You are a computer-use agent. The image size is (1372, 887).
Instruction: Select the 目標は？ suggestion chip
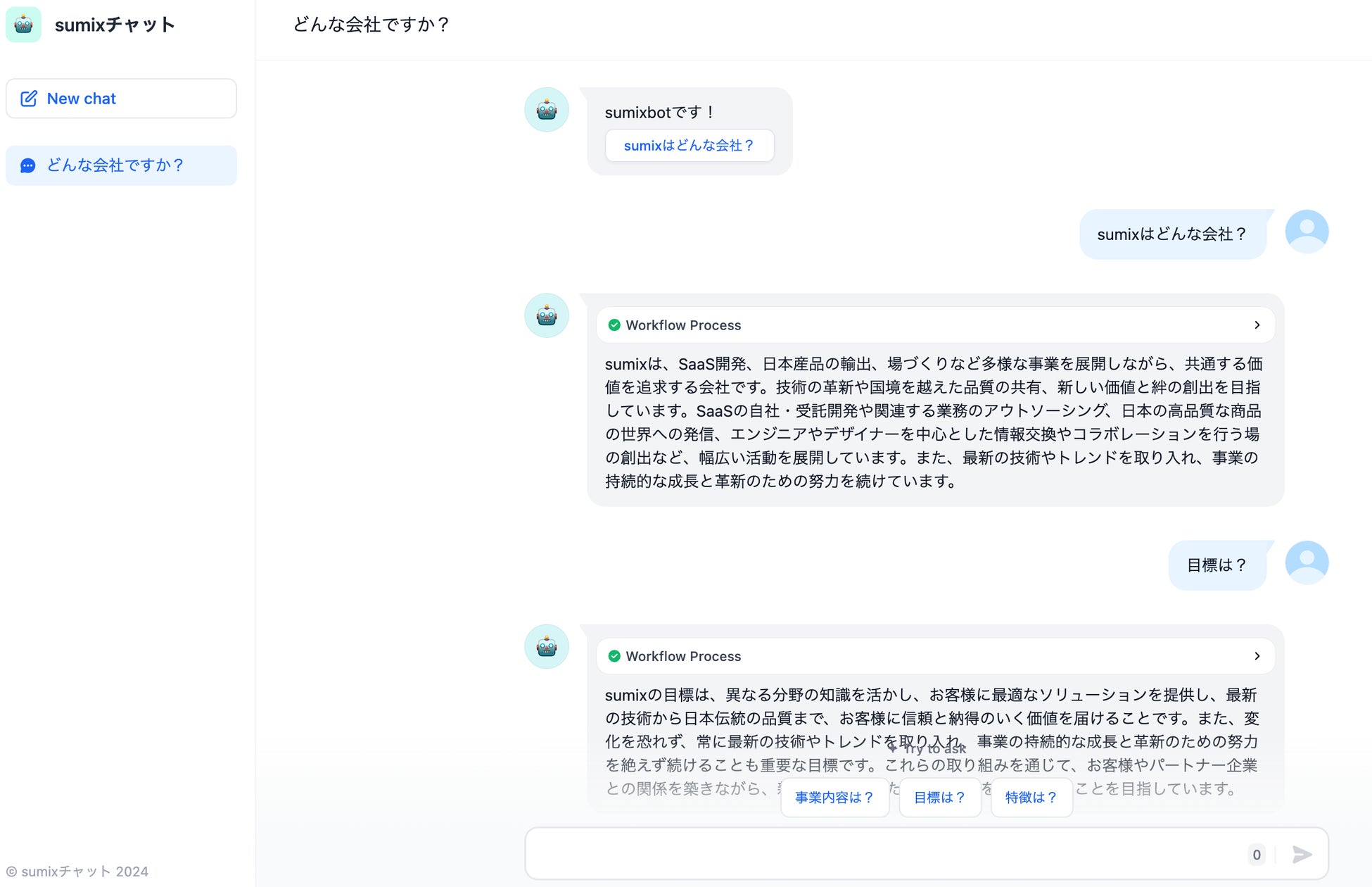click(939, 798)
